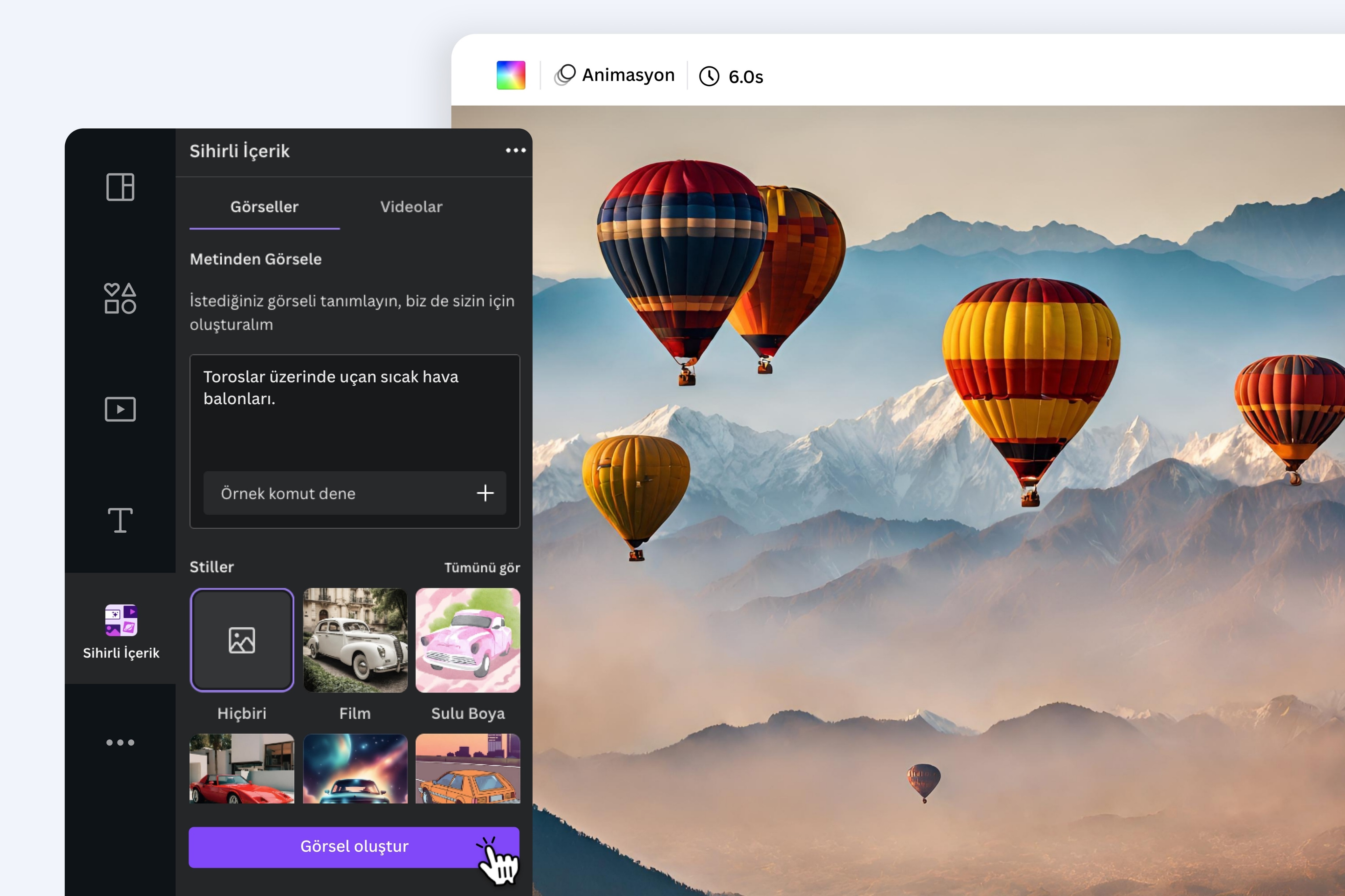Select the Hiçbiri style option
The image size is (1345, 896).
(242, 640)
